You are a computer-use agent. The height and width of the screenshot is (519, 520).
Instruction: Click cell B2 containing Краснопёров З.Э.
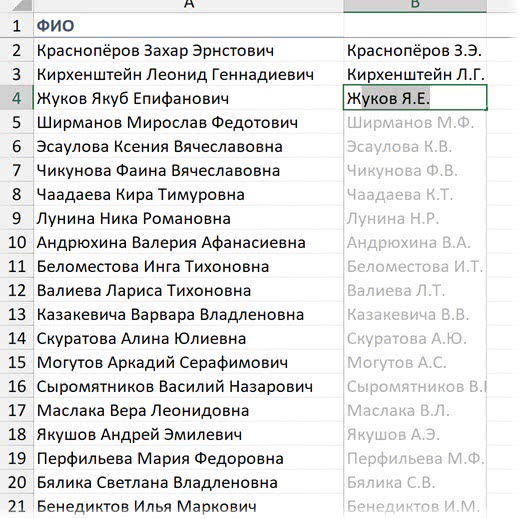pos(415,51)
